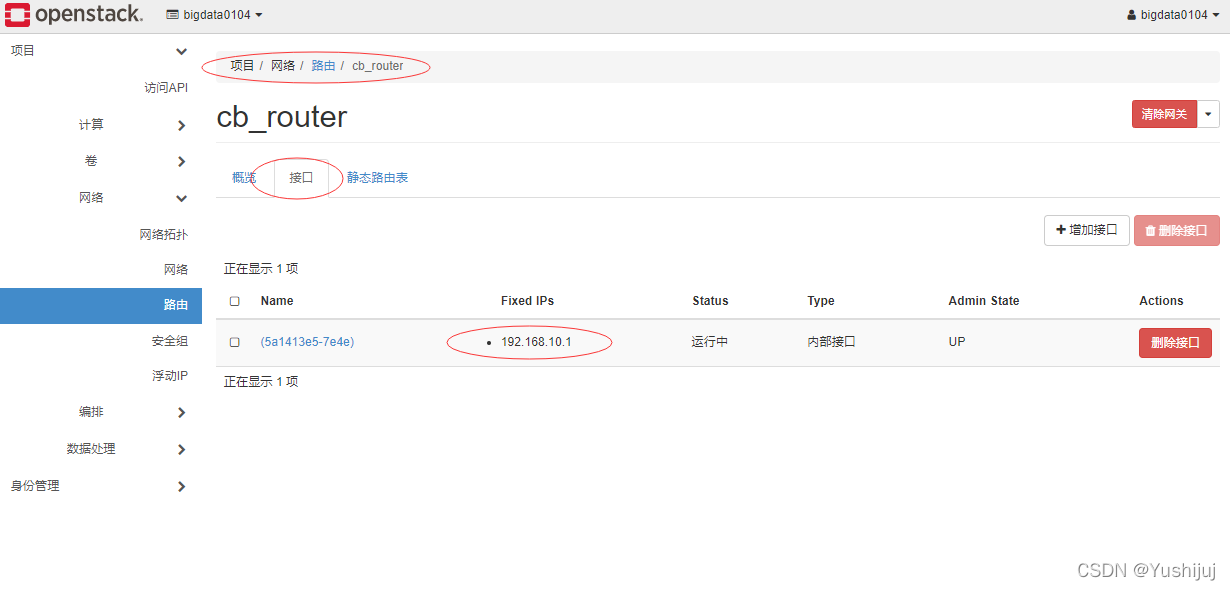1230x590 pixels.
Task: Click the greyed 删除接口 button with trash icon
Action: click(1177, 230)
